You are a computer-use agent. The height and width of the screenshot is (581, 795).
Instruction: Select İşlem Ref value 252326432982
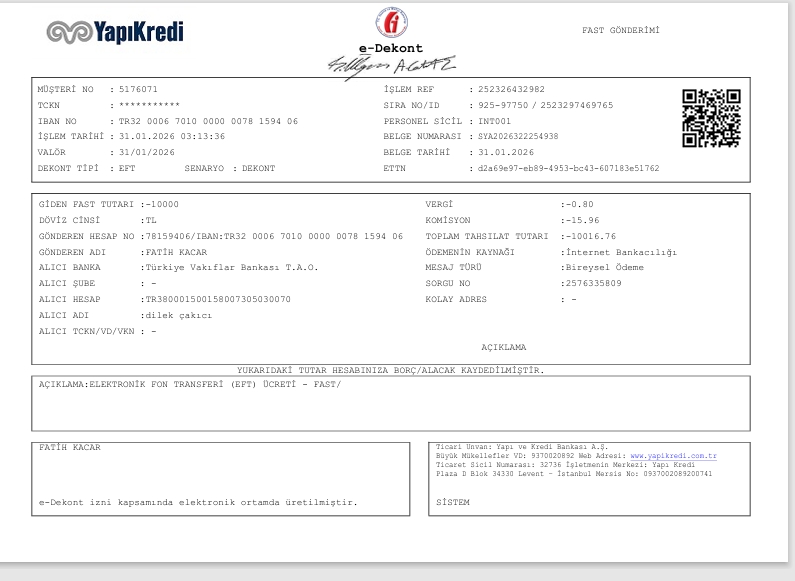(x=511, y=89)
